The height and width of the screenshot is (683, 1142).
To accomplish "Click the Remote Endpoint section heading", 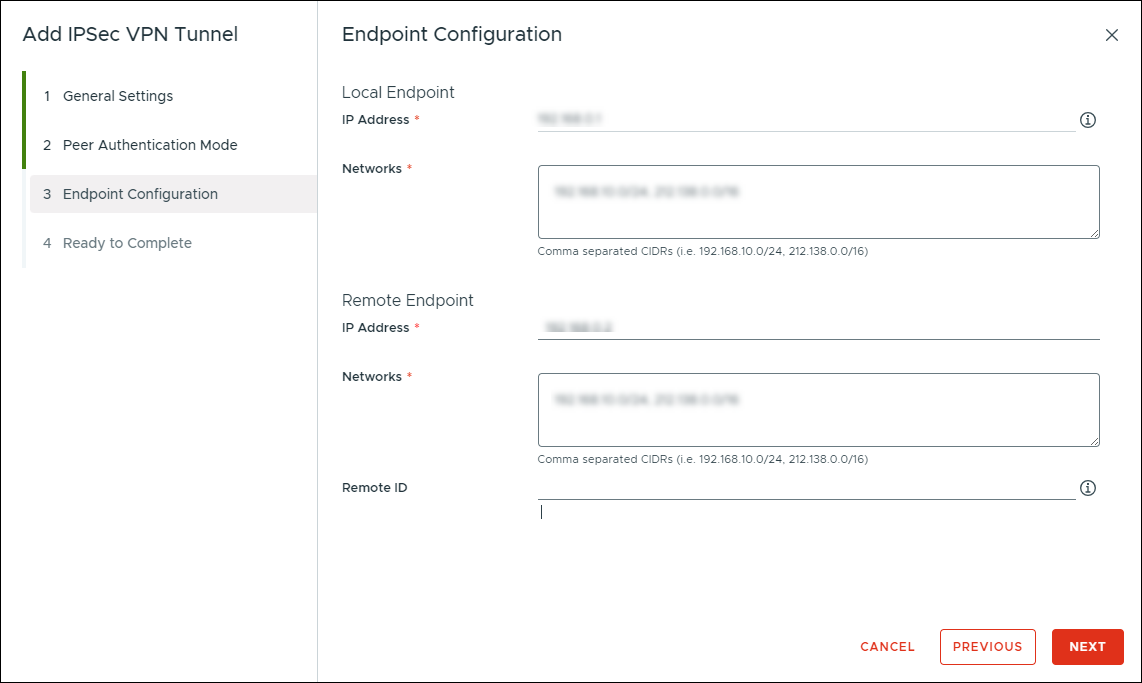I will [x=407, y=300].
